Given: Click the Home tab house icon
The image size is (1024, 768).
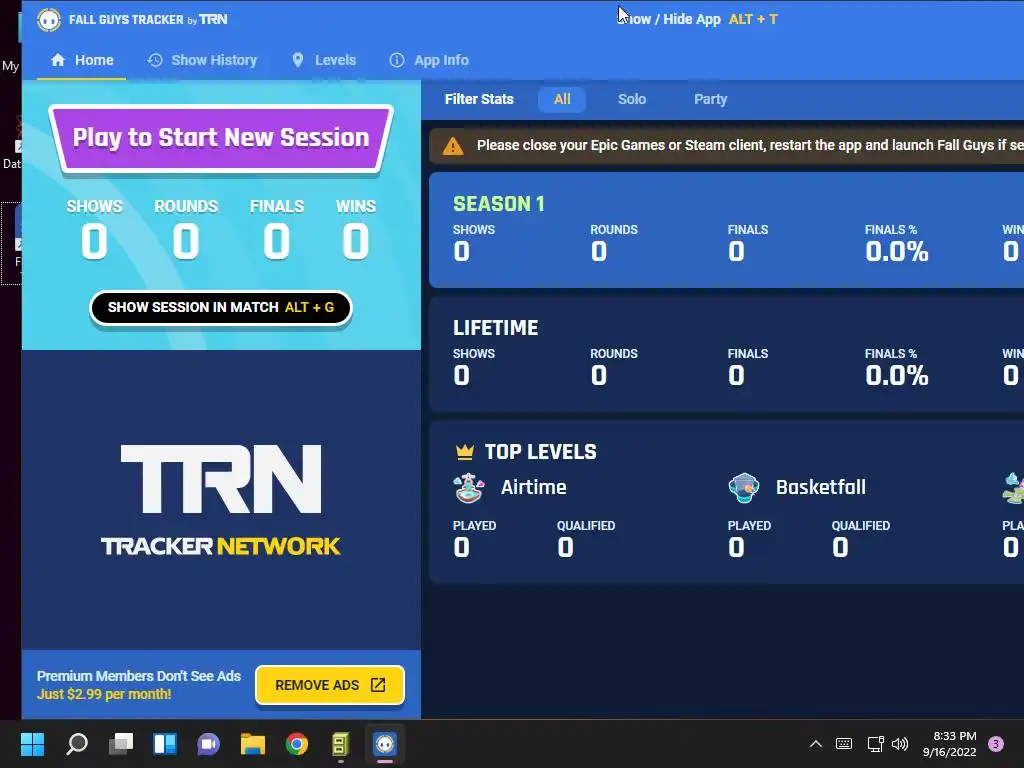Looking at the screenshot, I should (x=57, y=60).
